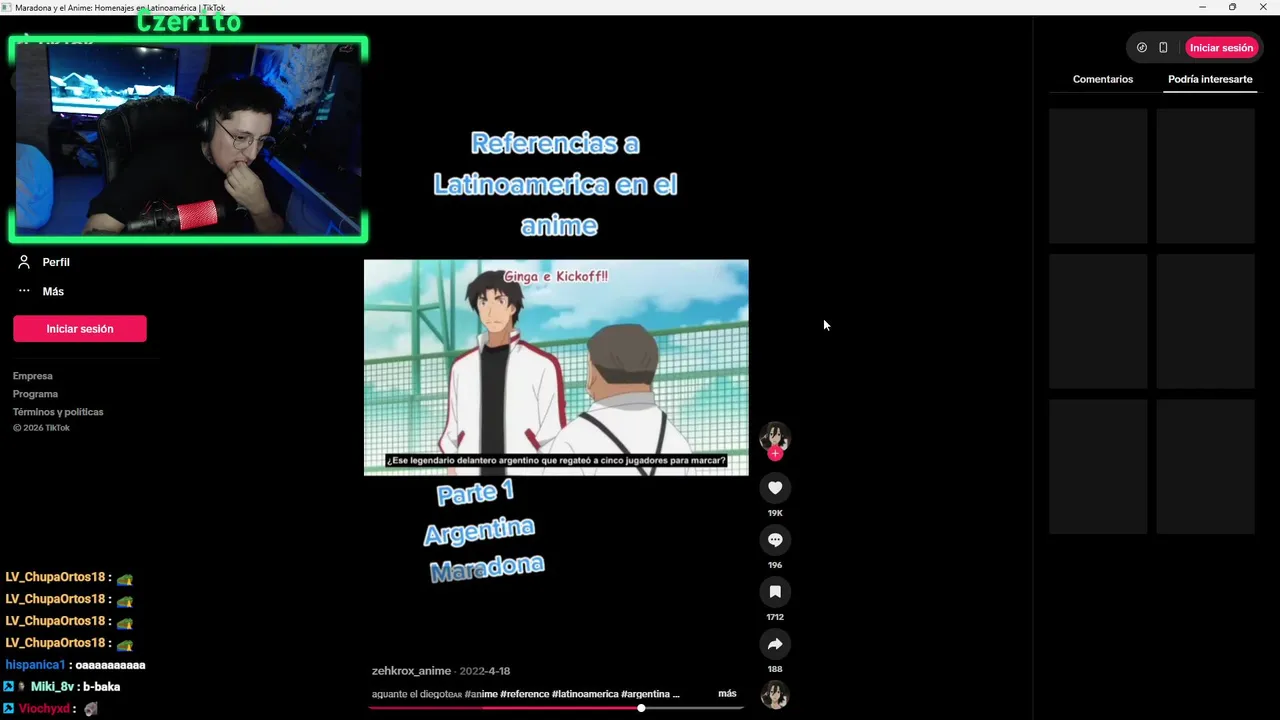1280x720 pixels.
Task: Click the 19K likes count
Action: (x=775, y=513)
